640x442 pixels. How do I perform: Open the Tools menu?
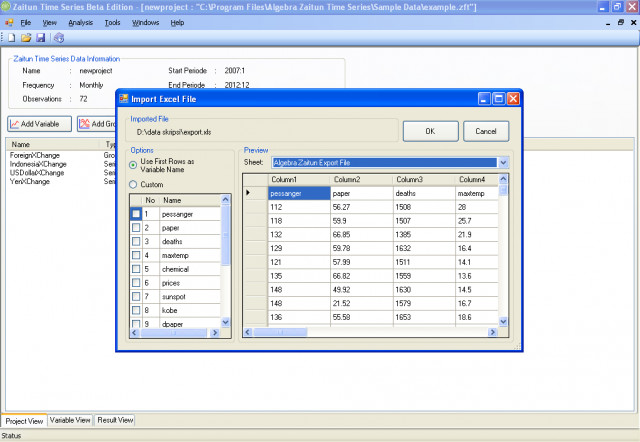tap(112, 22)
